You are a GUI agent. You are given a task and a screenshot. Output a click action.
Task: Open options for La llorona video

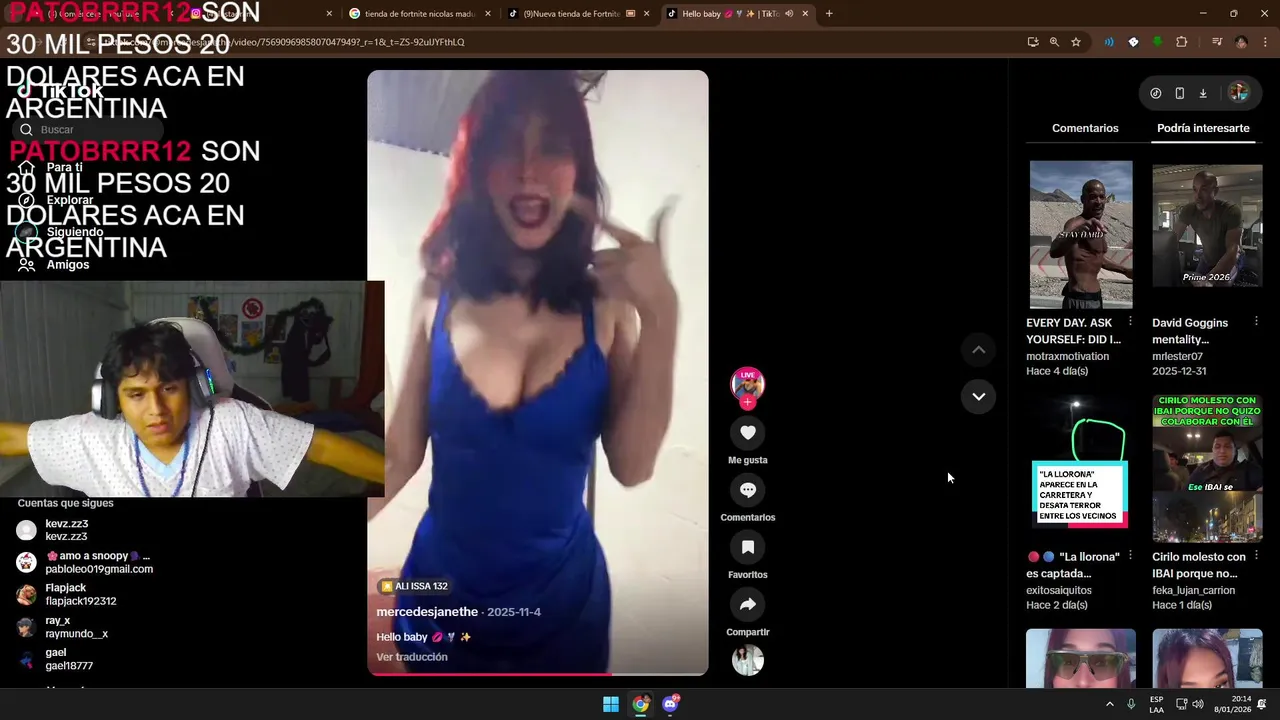point(1130,555)
